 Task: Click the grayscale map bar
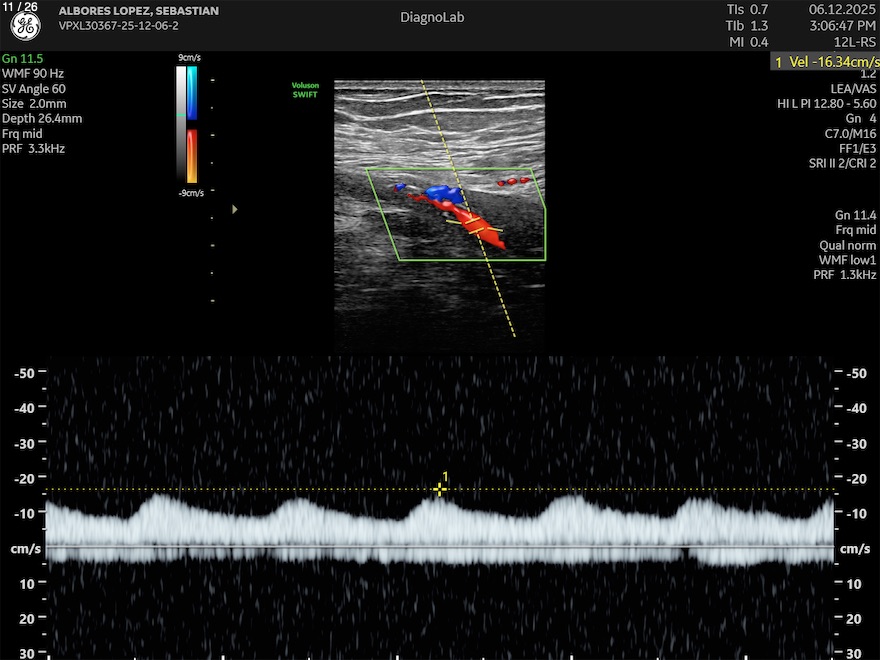(x=180, y=125)
